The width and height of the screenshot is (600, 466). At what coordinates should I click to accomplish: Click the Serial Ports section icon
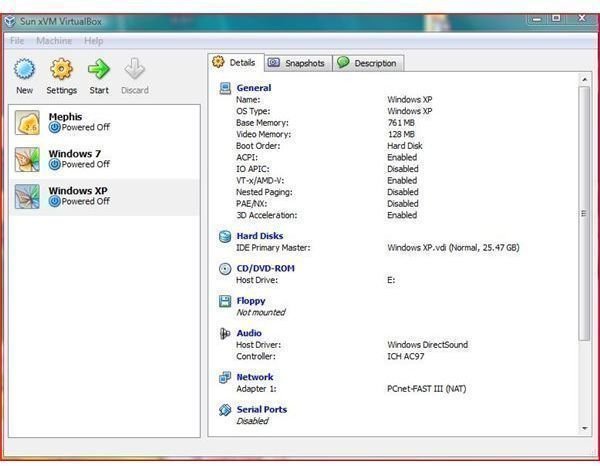click(x=225, y=410)
